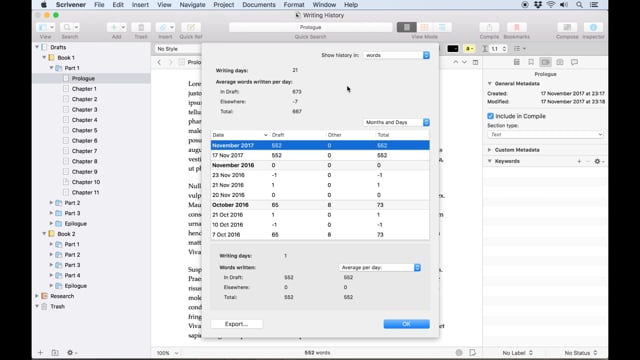
Task: Open the Scrivener app menu
Action: (x=71, y=5)
